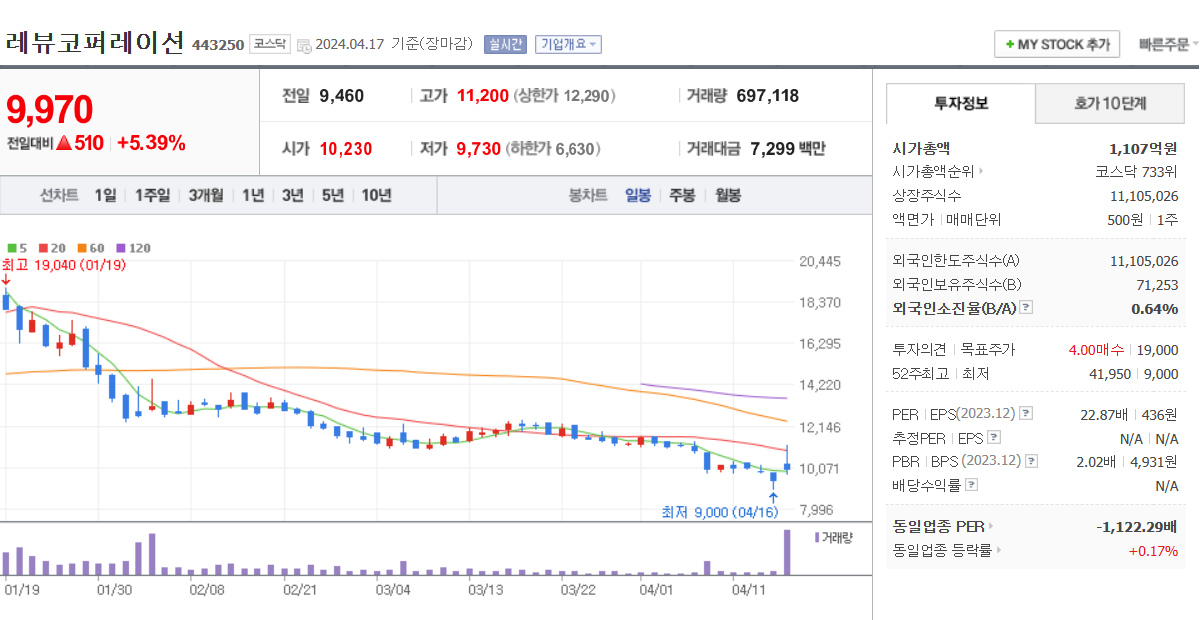Click the 투자의견 4.00매수 value
This screenshot has width=1200, height=620.
point(1096,350)
